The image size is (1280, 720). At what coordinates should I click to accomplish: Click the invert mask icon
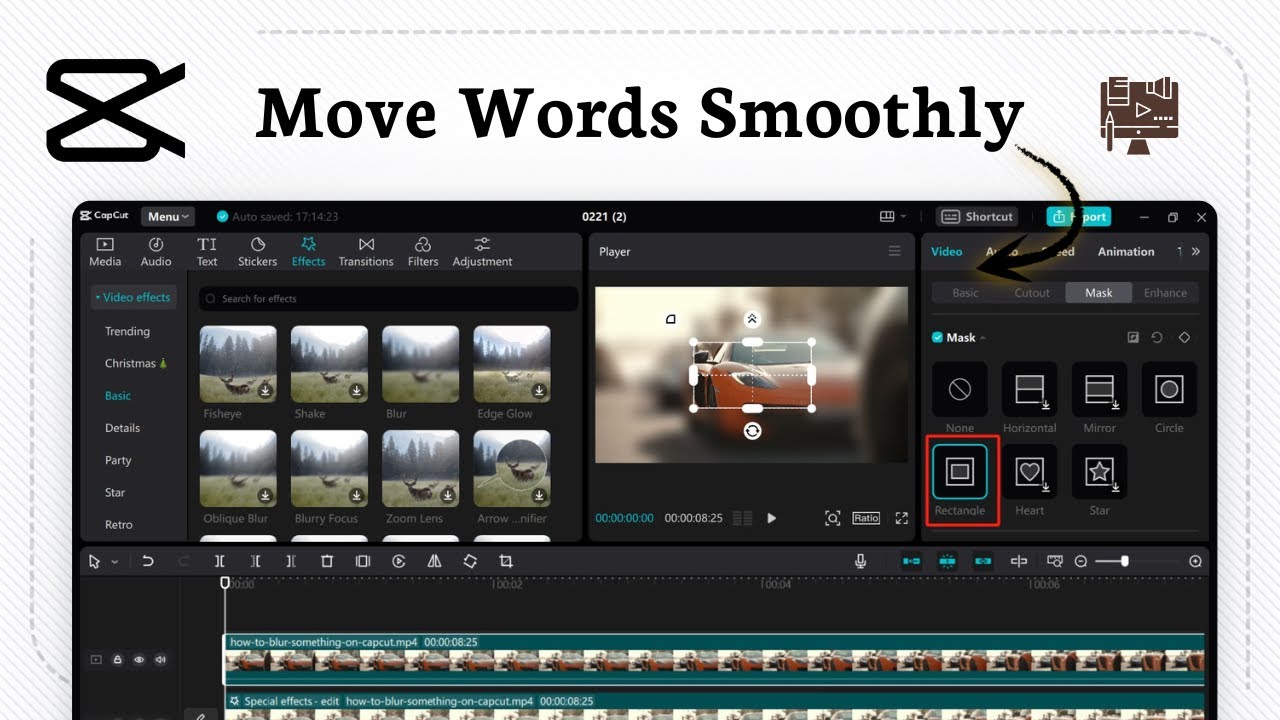1133,337
